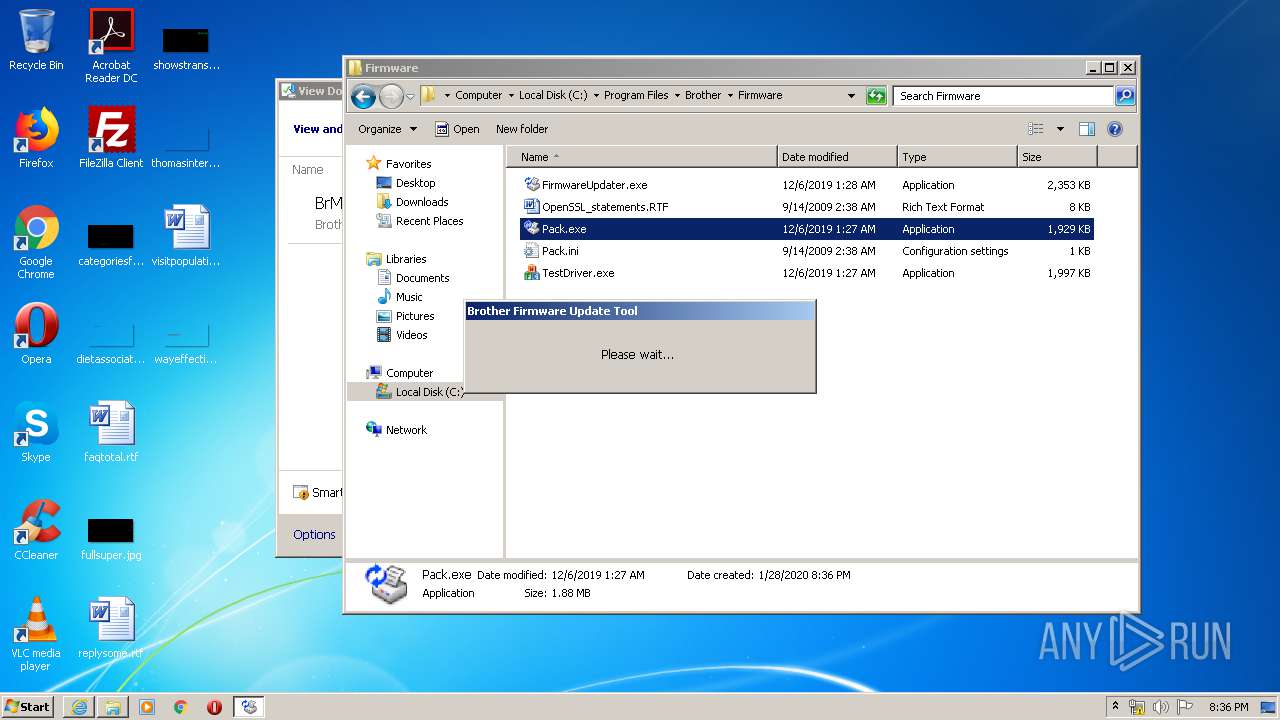Image resolution: width=1280 pixels, height=720 pixels.
Task: Sort by Type column header
Action: click(x=957, y=157)
